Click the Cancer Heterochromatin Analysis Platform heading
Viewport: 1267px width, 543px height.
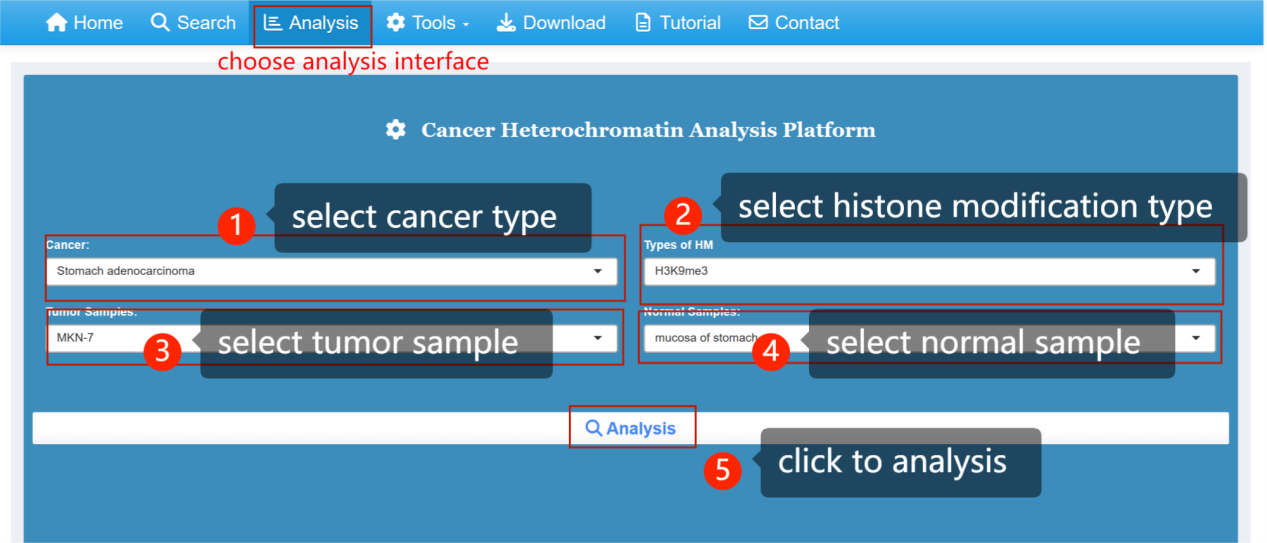(647, 130)
